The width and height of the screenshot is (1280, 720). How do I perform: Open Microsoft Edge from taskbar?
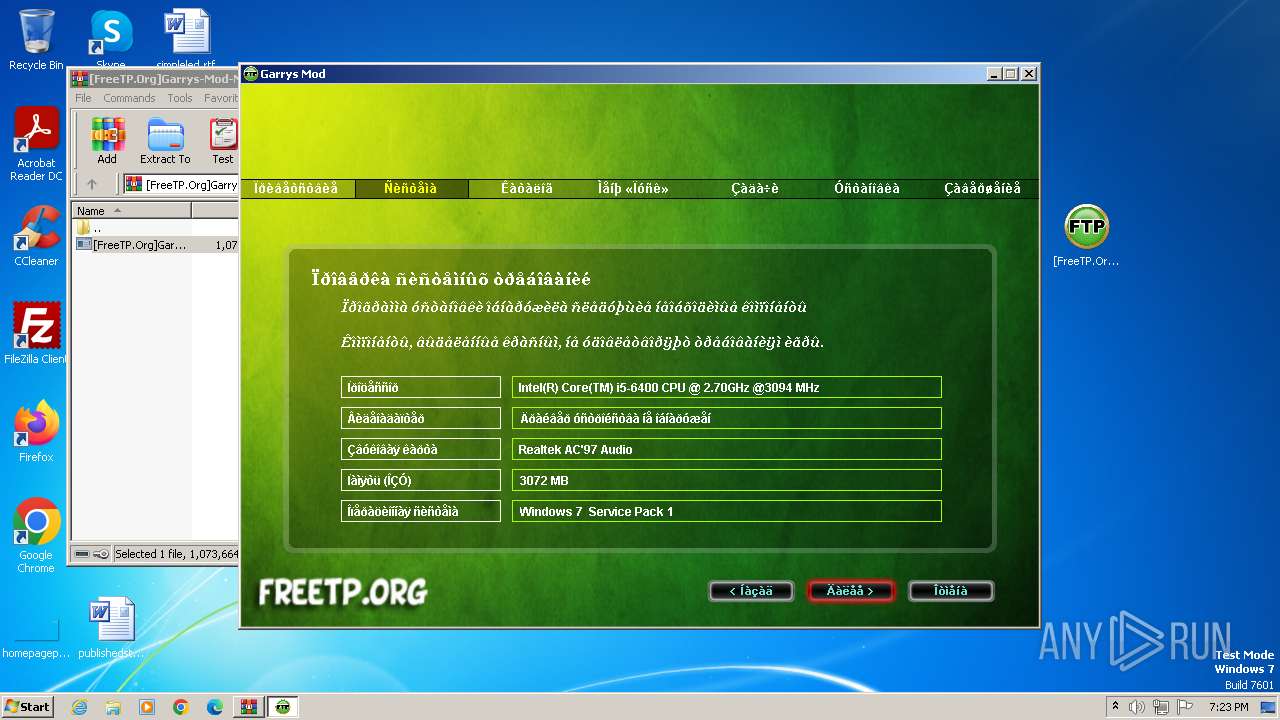coord(215,707)
